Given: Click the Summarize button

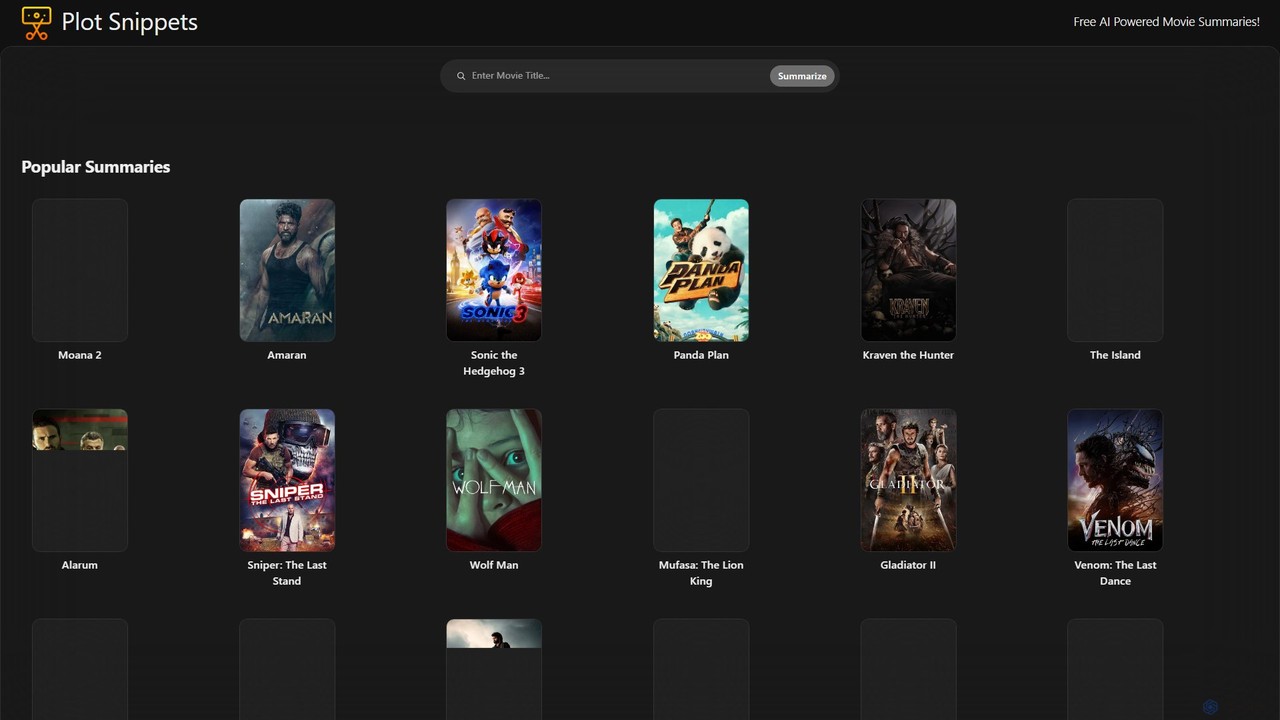Looking at the screenshot, I should tap(802, 76).
